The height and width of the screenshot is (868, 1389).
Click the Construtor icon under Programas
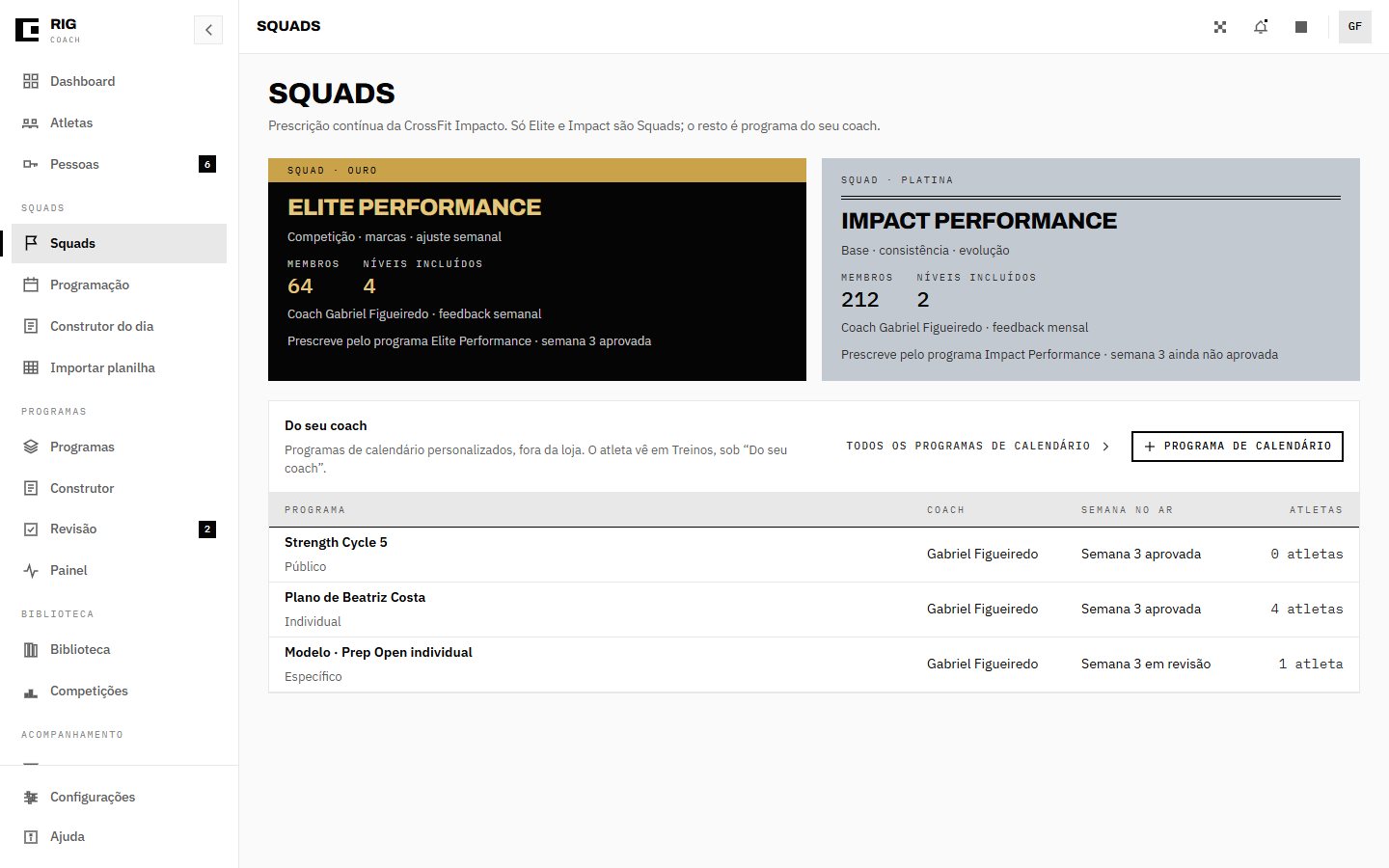point(31,488)
